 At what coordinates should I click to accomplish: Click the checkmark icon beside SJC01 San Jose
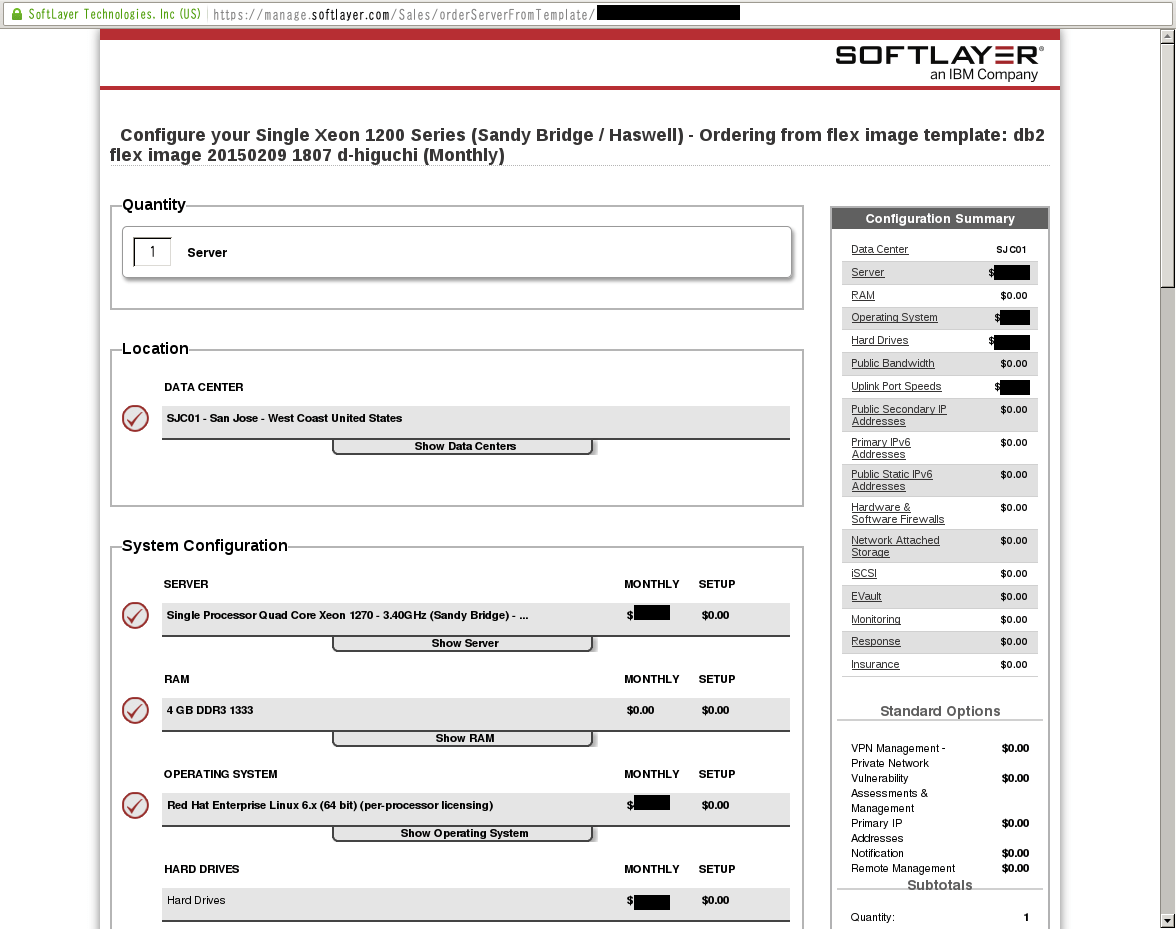coord(136,418)
